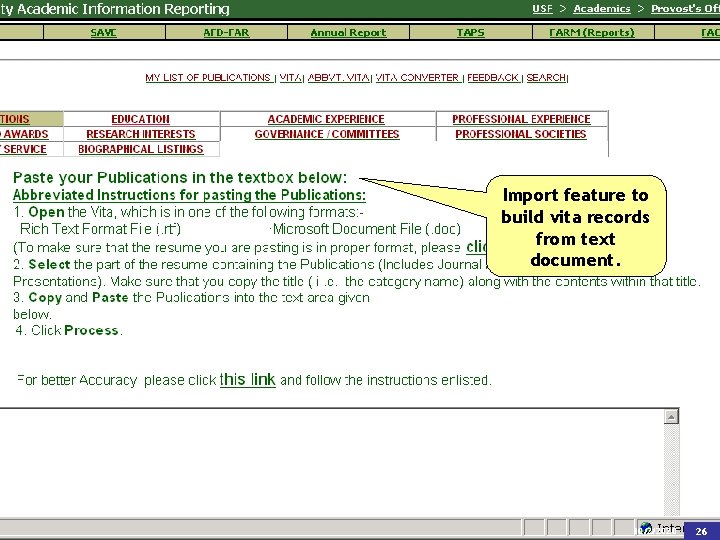Select the partially visible AWARDS tab
This screenshot has width=720, height=540.
[24, 134]
